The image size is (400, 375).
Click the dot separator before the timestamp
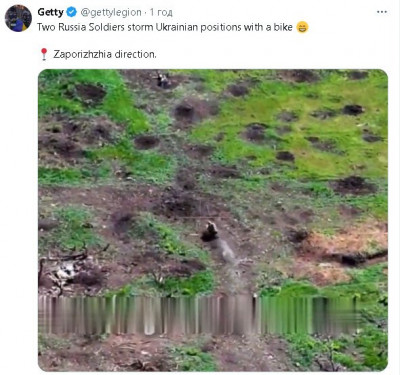coord(146,13)
